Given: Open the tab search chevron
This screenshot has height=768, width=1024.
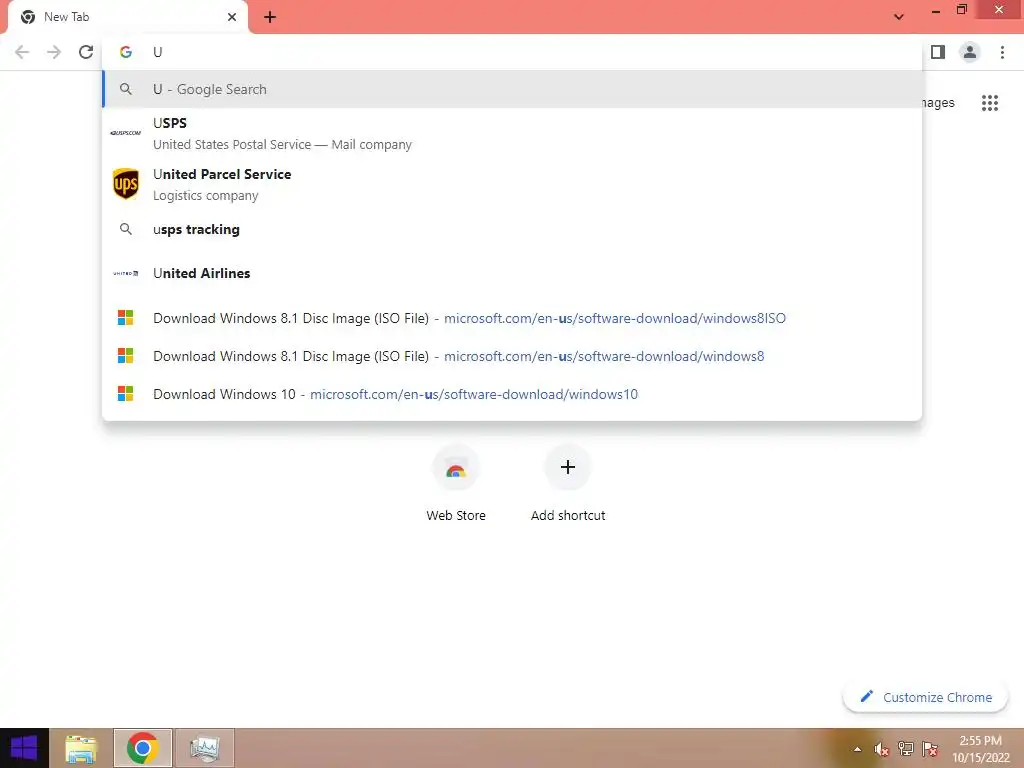Looking at the screenshot, I should (899, 17).
